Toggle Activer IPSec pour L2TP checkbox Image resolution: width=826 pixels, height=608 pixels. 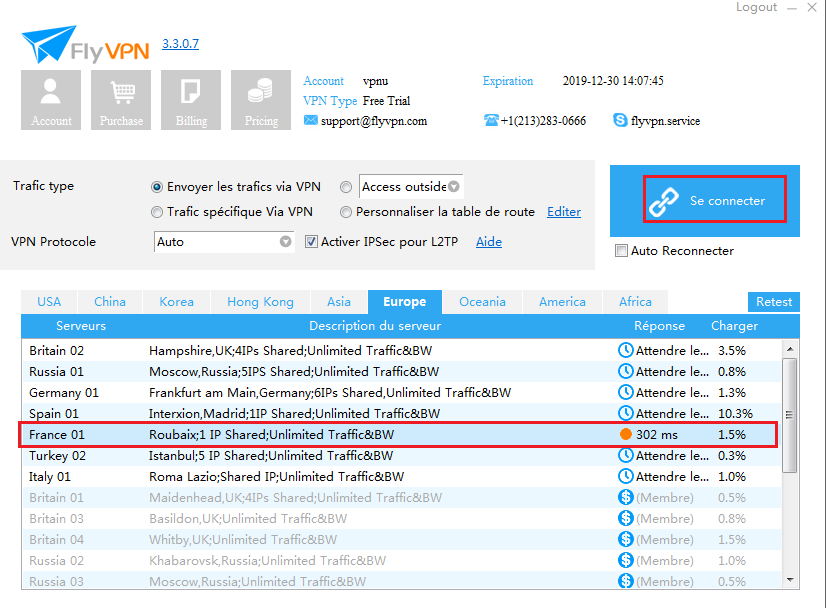tap(311, 242)
